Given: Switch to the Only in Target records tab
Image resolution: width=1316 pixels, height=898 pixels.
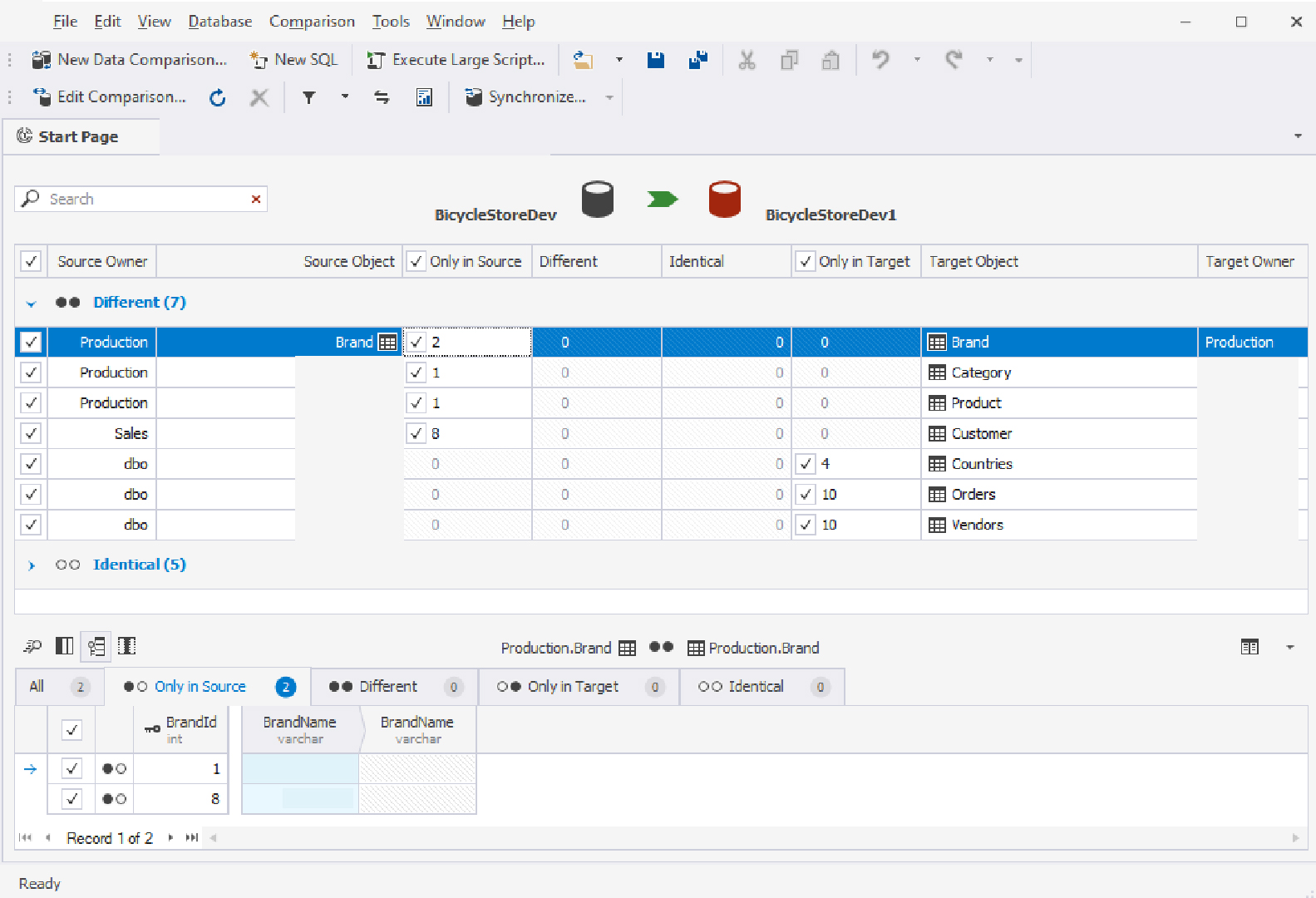Looking at the screenshot, I should tap(579, 687).
